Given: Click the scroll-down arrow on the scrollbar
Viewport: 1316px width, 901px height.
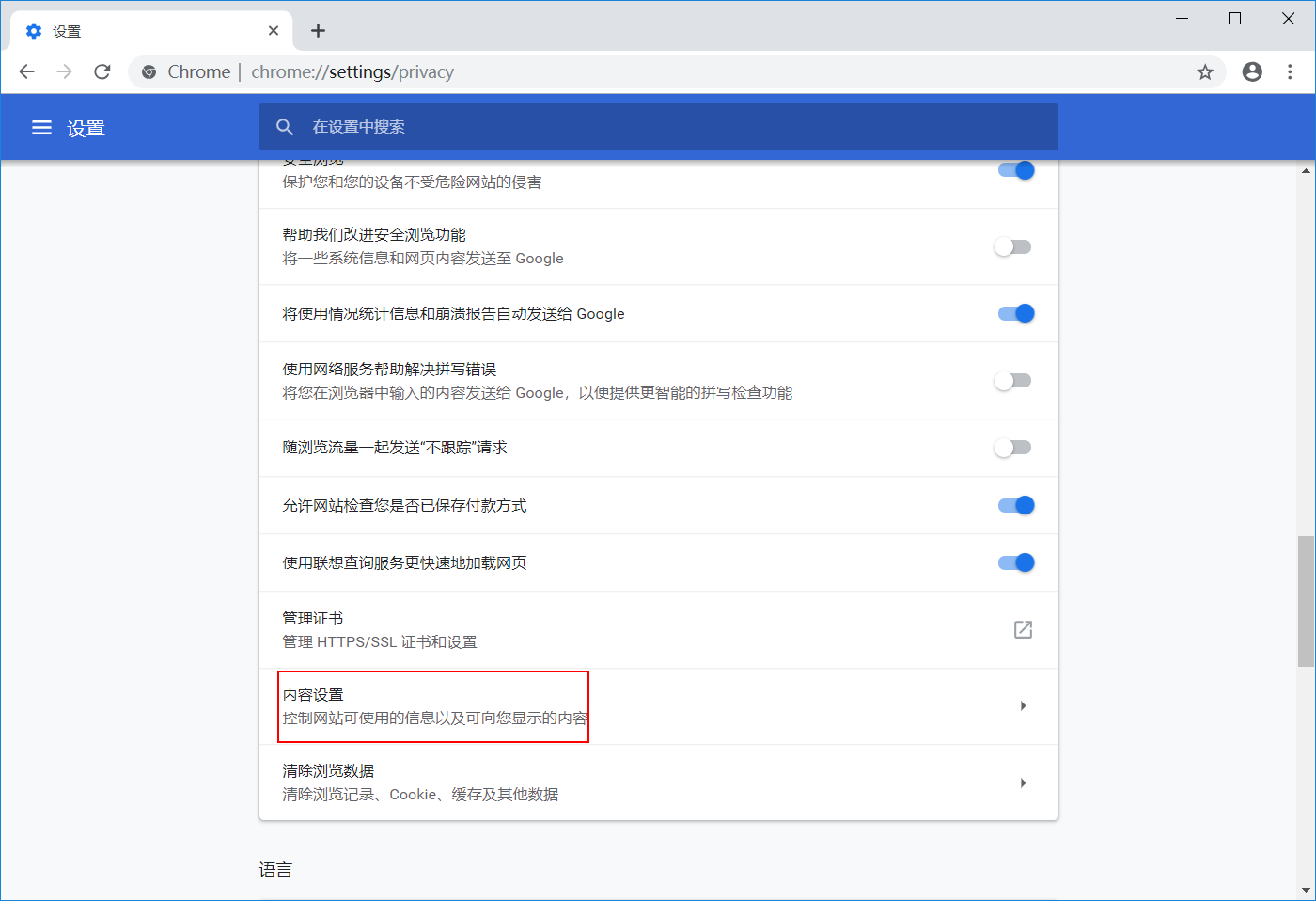Looking at the screenshot, I should pos(1307,888).
